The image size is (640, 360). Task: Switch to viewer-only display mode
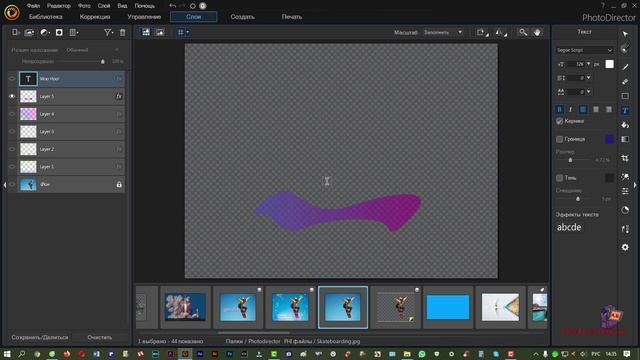[x=160, y=32]
